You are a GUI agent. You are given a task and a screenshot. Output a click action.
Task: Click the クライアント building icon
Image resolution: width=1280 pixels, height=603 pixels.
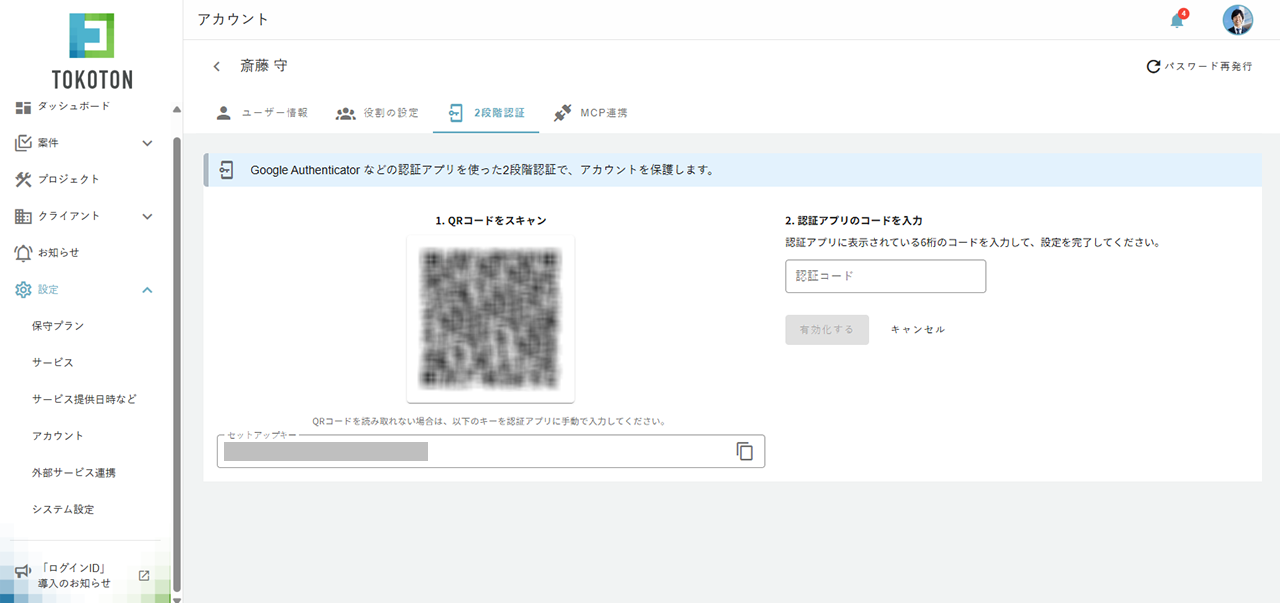tap(24, 216)
